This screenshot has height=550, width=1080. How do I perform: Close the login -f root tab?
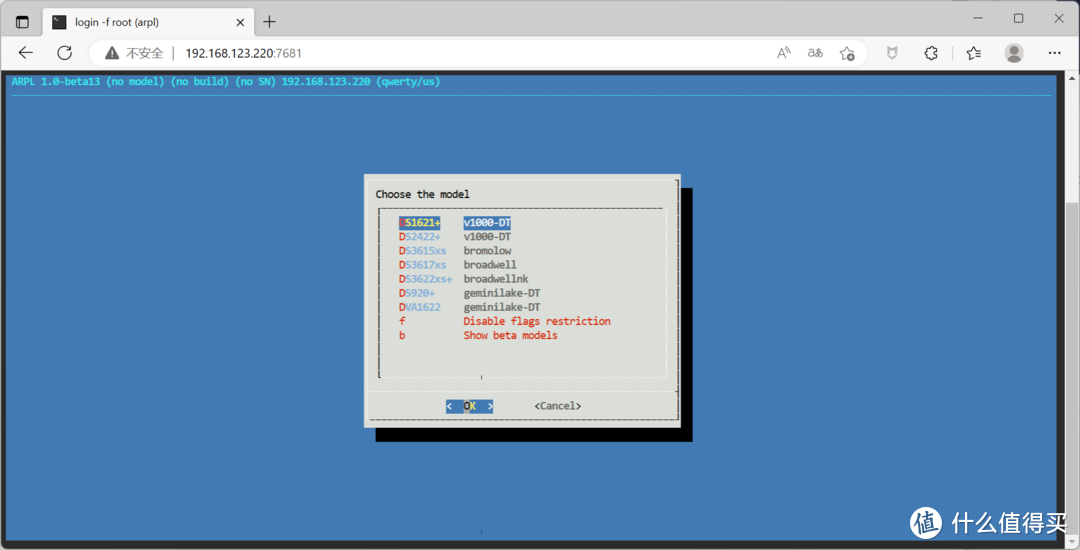(240, 22)
